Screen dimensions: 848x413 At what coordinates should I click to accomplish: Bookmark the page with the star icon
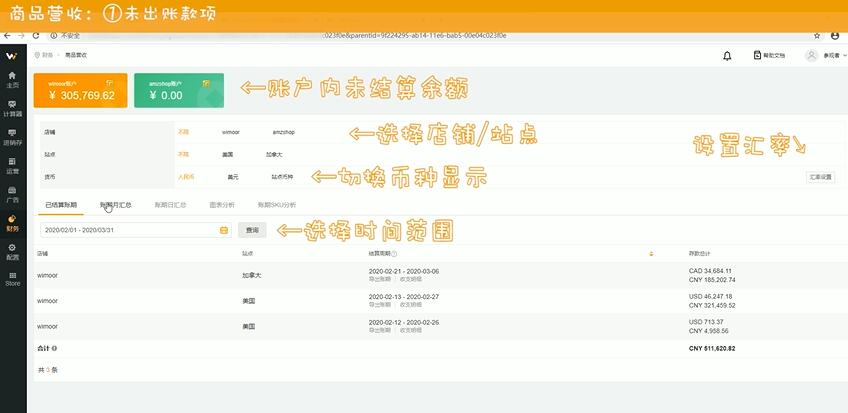pyautogui.click(x=817, y=36)
